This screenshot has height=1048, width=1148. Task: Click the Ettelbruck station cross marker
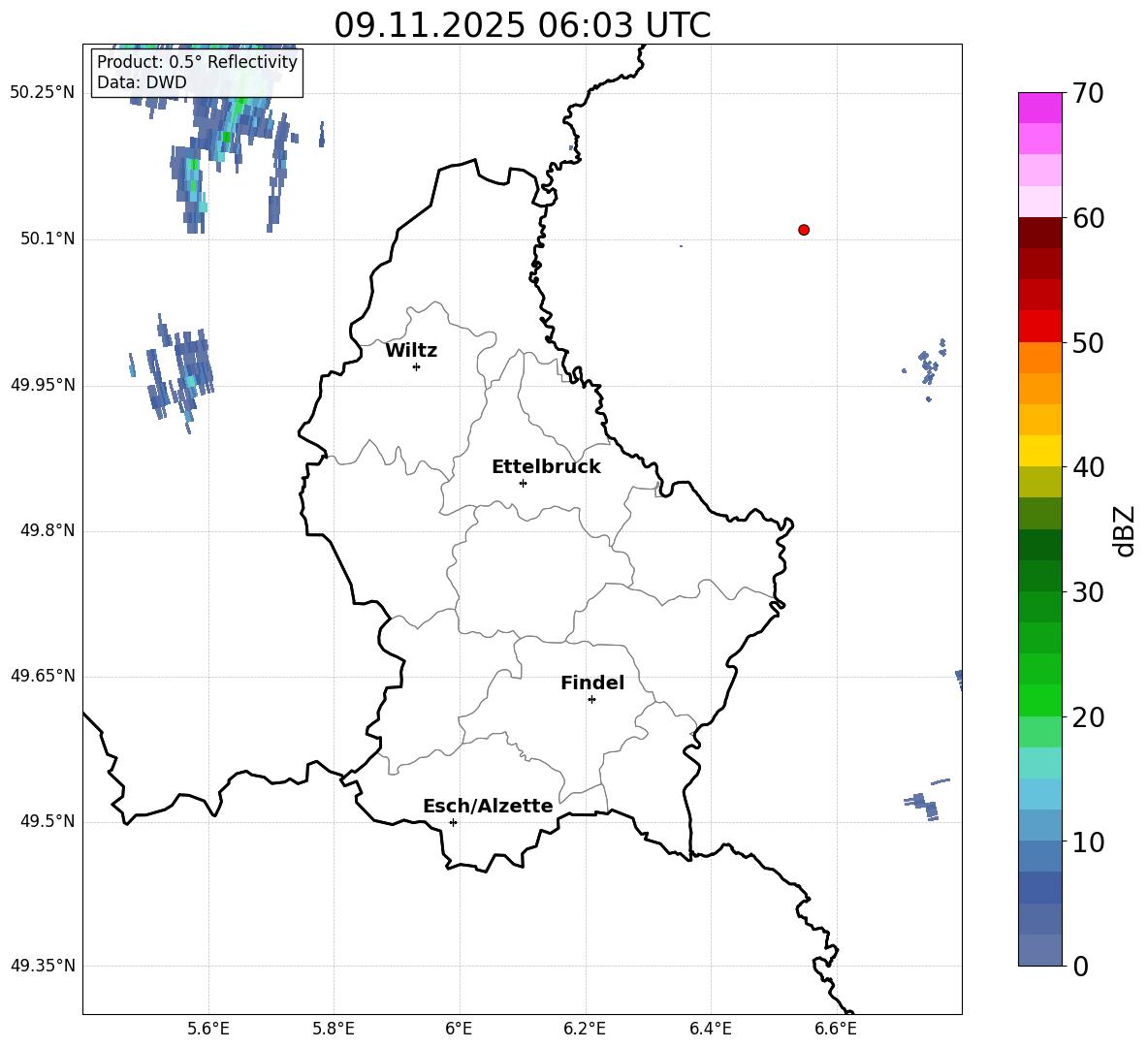[523, 483]
